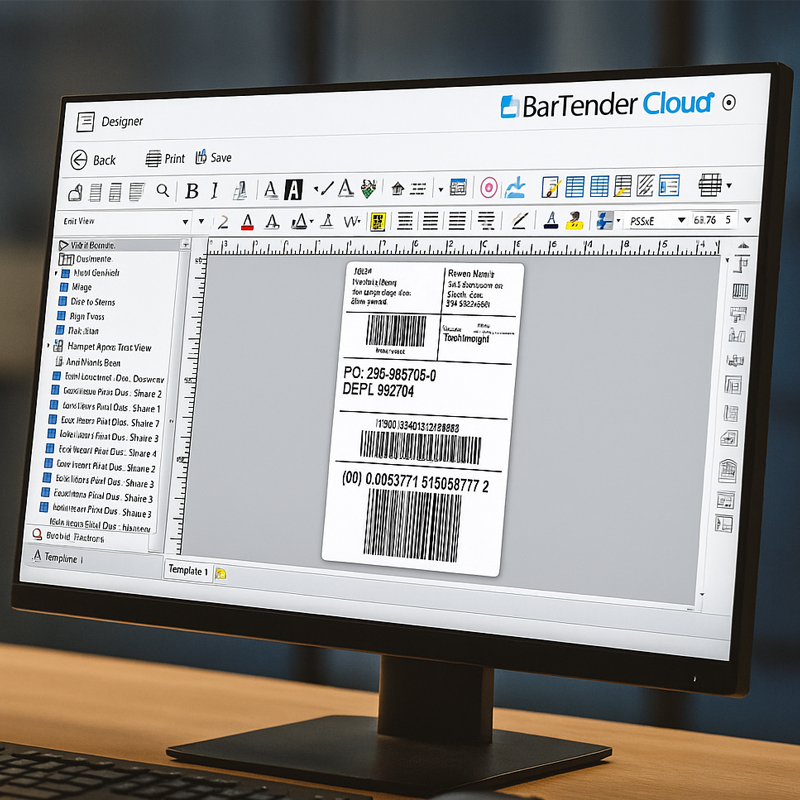Click the green tag icon
The width and height of the screenshot is (800, 800).
368,188
